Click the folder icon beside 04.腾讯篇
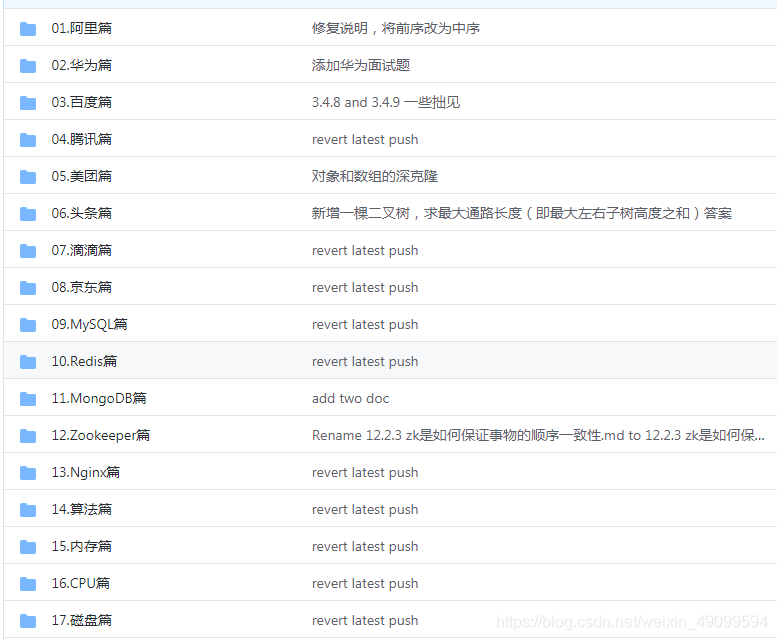 [x=28, y=140]
